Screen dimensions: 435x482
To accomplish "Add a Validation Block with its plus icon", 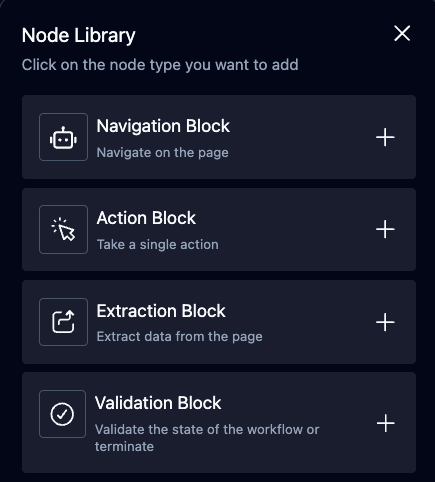I will click(x=386, y=423).
